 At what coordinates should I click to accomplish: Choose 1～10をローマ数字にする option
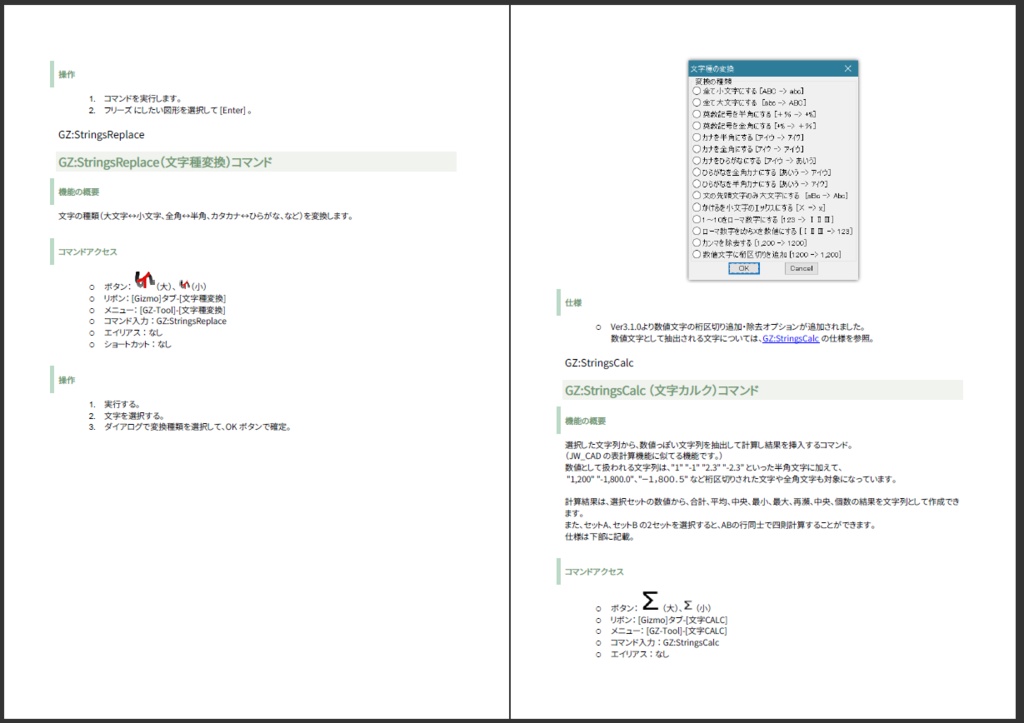(x=696, y=220)
